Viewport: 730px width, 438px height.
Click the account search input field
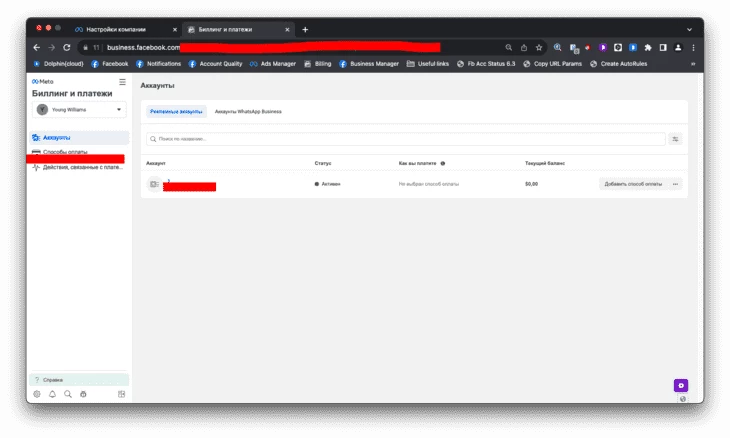pyautogui.click(x=406, y=139)
